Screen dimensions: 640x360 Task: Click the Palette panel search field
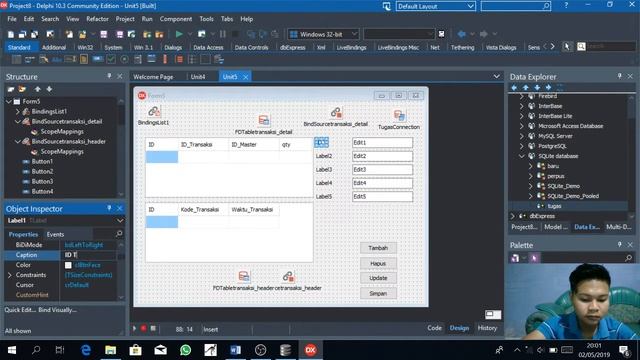[x=587, y=258]
